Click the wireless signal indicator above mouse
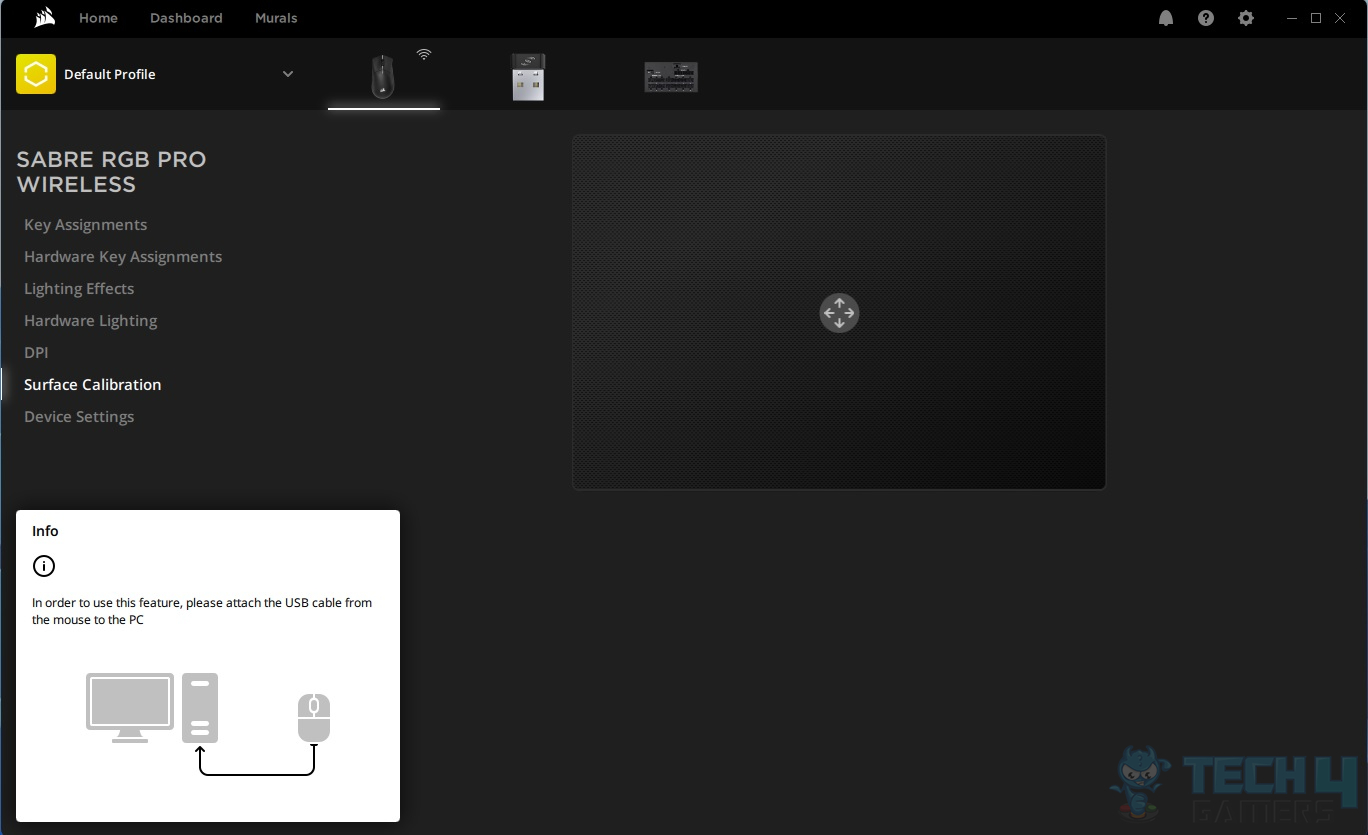This screenshot has height=835, width=1368. click(424, 55)
